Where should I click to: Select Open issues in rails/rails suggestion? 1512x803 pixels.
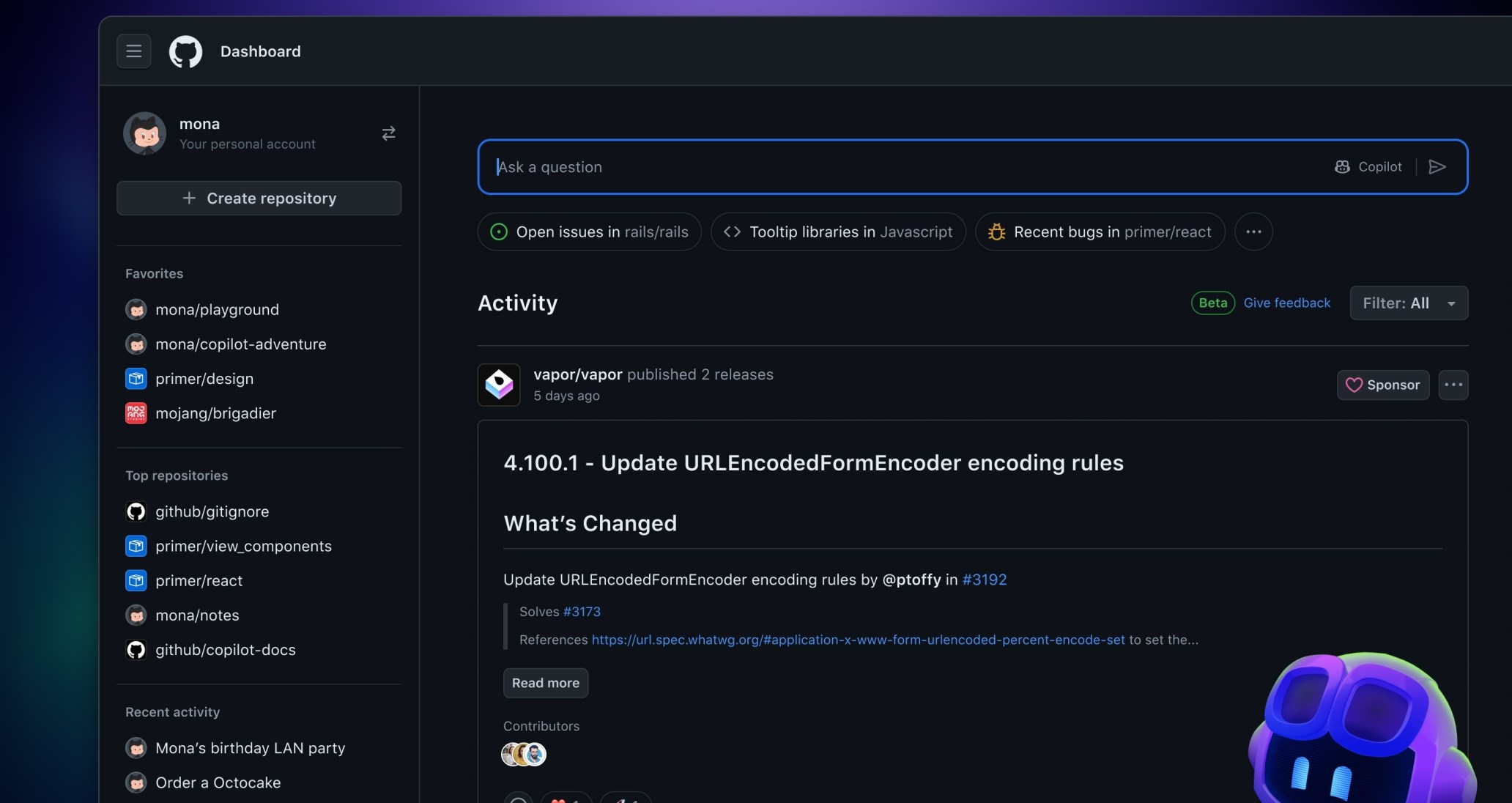click(x=589, y=232)
